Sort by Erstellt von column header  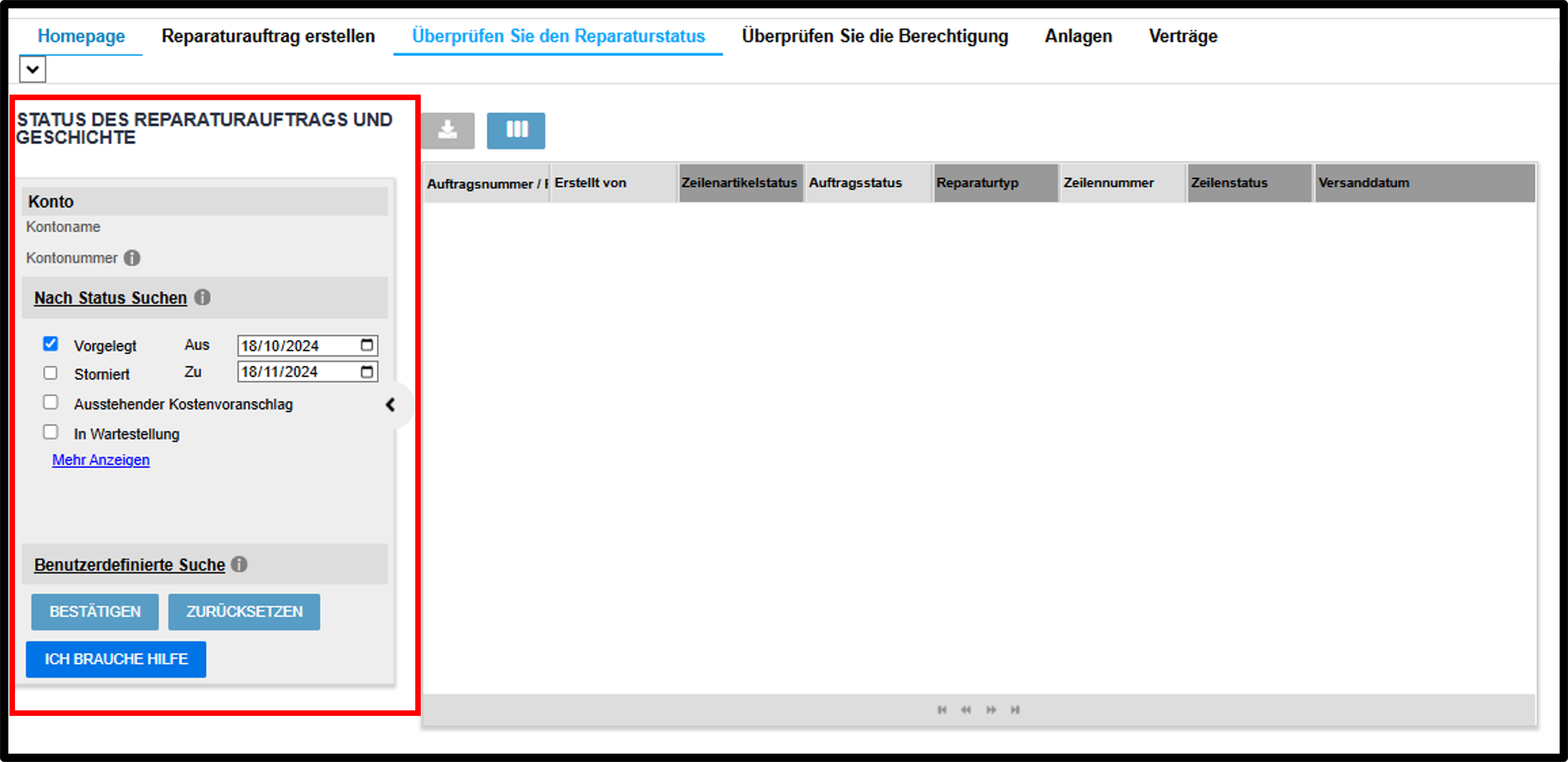[x=614, y=183]
